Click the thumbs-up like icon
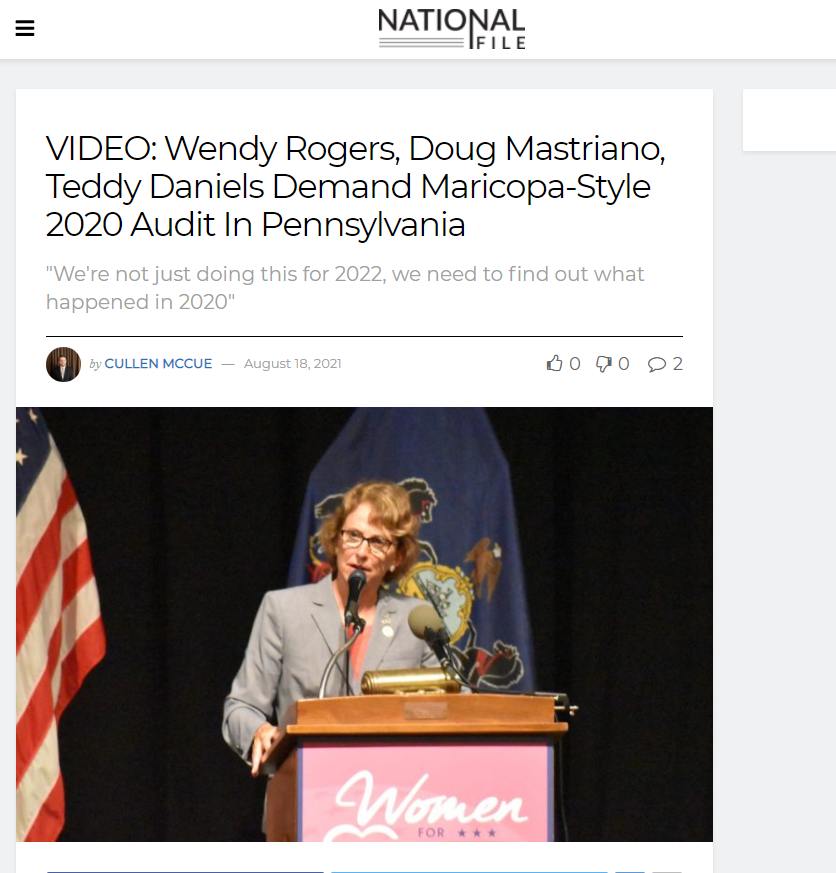 point(554,364)
